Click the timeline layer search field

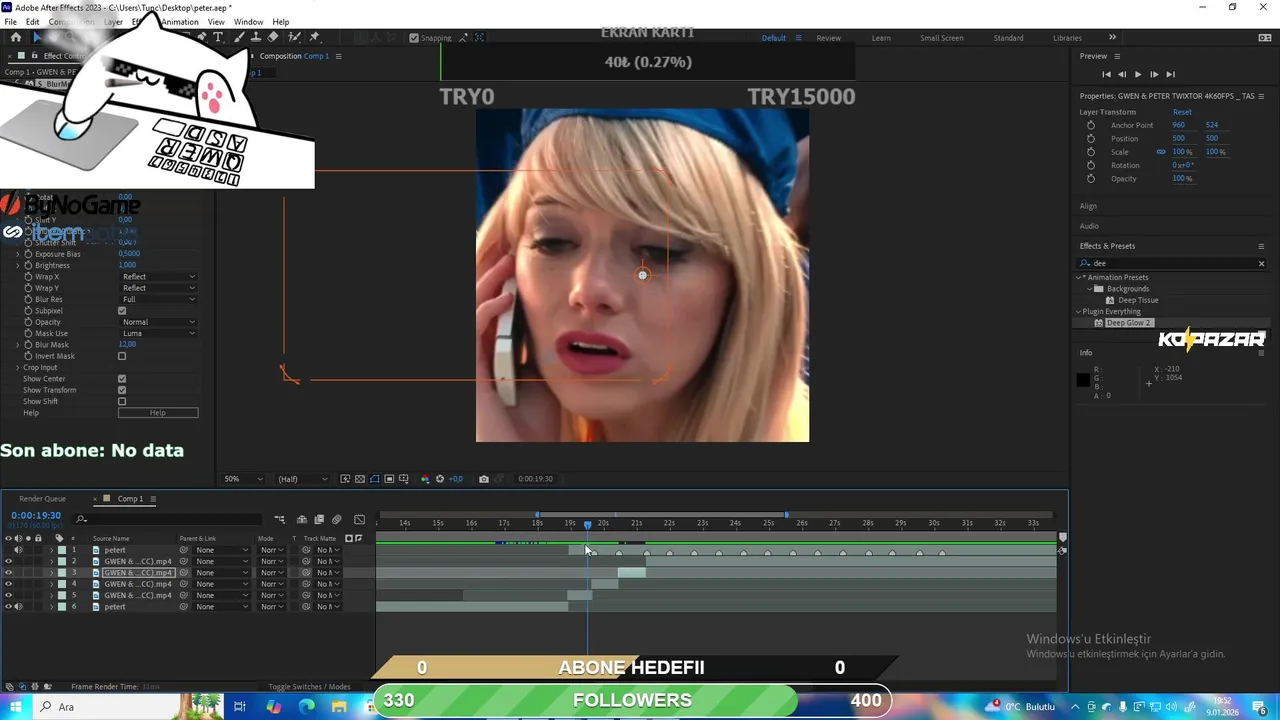(168, 519)
